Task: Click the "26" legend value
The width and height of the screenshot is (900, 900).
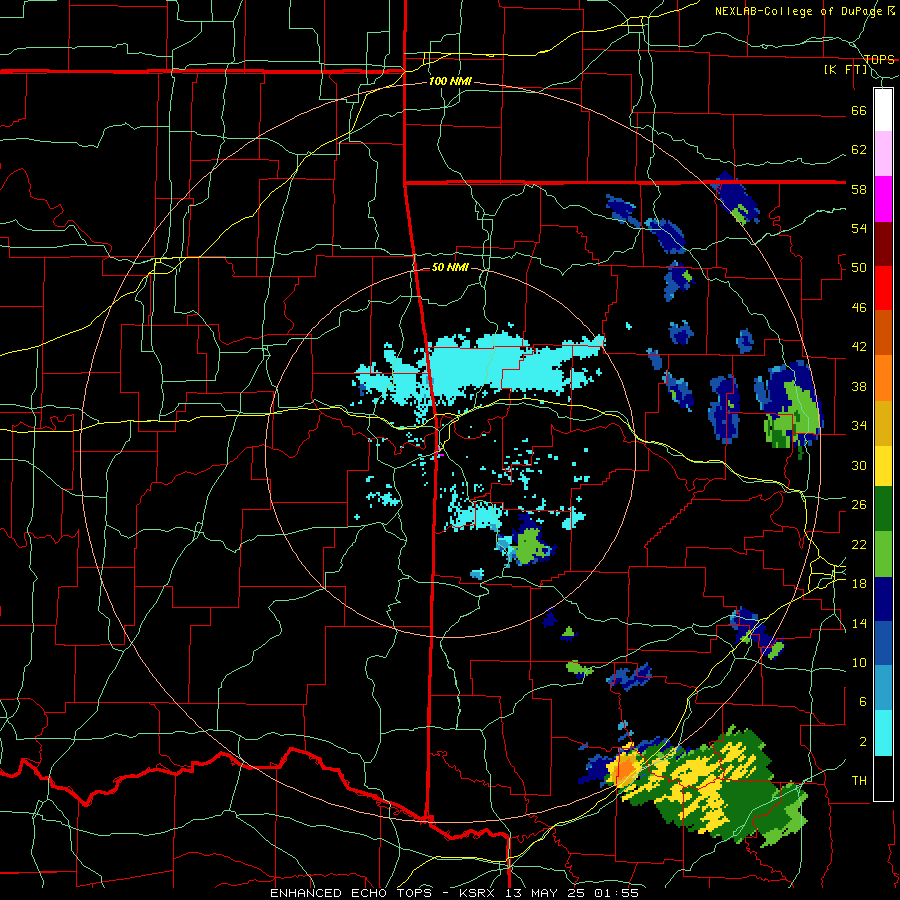Action: (859, 505)
